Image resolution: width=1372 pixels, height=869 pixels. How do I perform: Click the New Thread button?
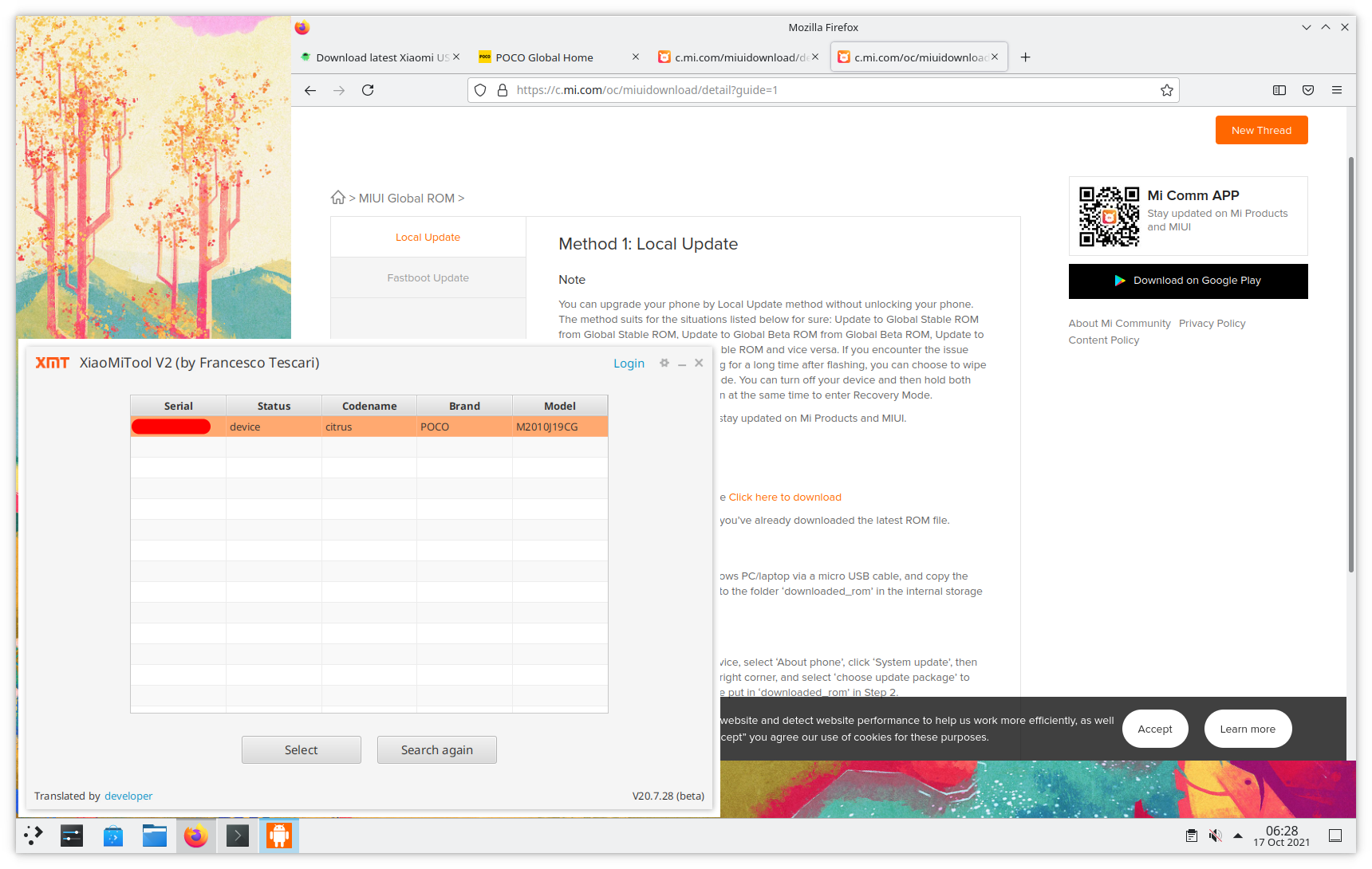1261,130
